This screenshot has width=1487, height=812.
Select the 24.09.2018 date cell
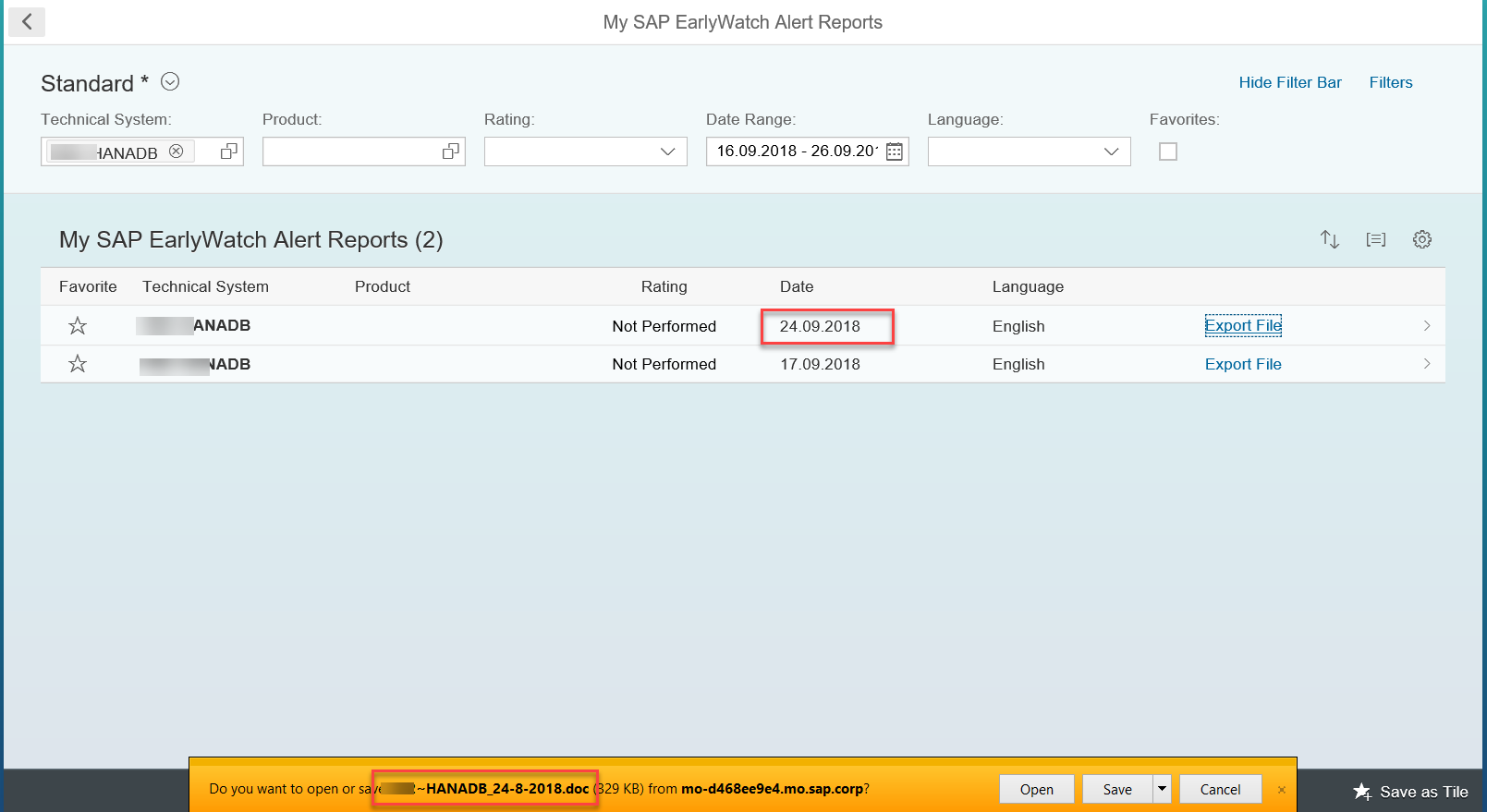point(820,326)
